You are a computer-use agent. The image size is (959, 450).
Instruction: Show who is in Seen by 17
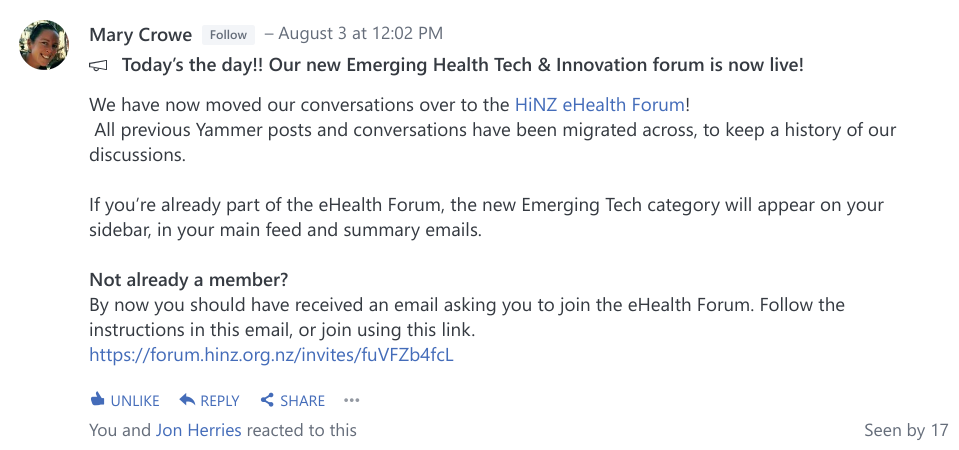click(x=906, y=430)
